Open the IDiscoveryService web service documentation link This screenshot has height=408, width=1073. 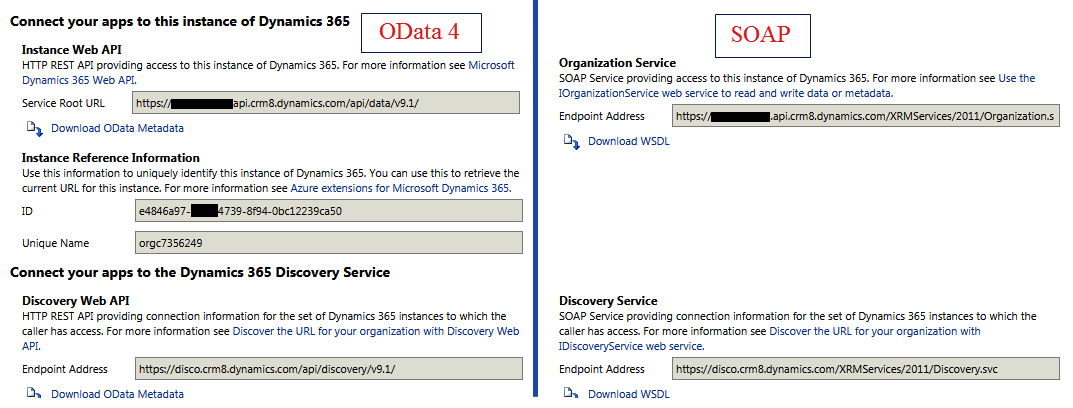click(x=770, y=338)
